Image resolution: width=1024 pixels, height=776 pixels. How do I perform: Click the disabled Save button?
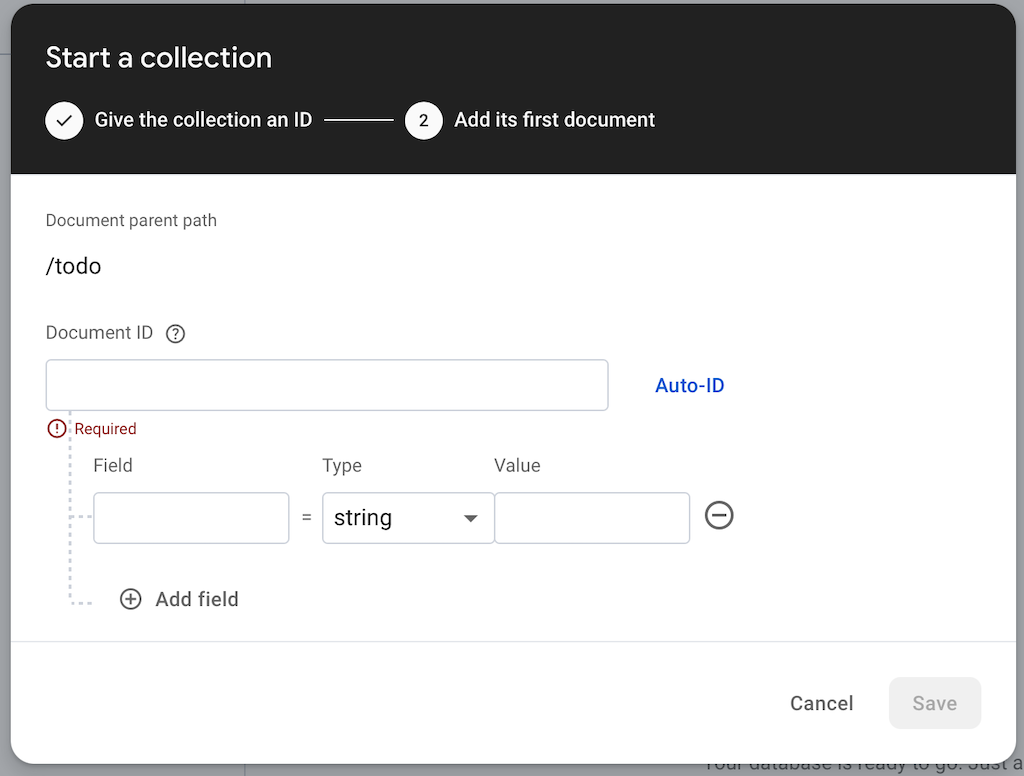935,703
